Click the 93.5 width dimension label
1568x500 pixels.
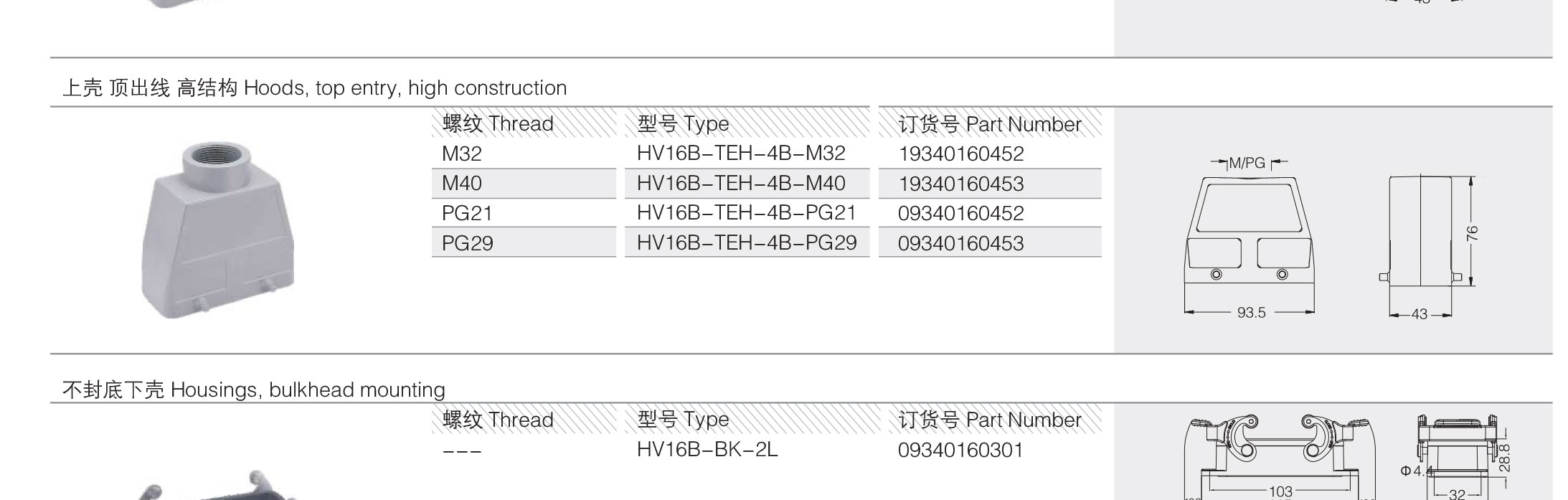(1251, 313)
